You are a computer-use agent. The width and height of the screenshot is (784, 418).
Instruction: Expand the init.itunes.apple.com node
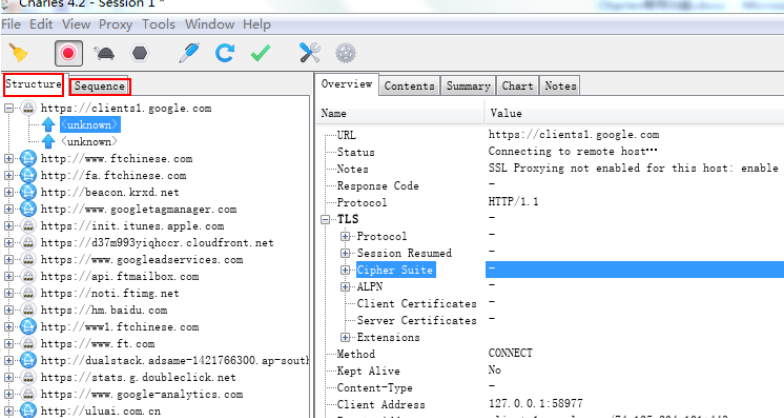(8, 226)
